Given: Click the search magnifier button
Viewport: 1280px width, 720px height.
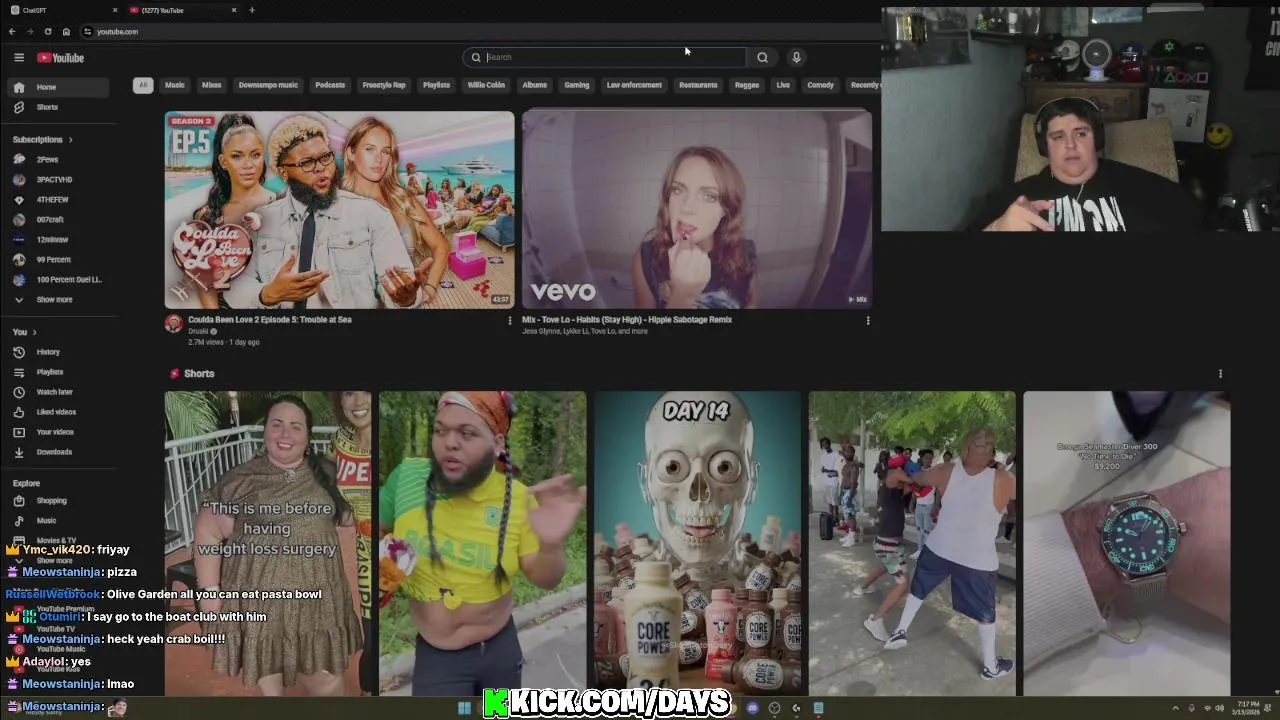Looking at the screenshot, I should [762, 57].
